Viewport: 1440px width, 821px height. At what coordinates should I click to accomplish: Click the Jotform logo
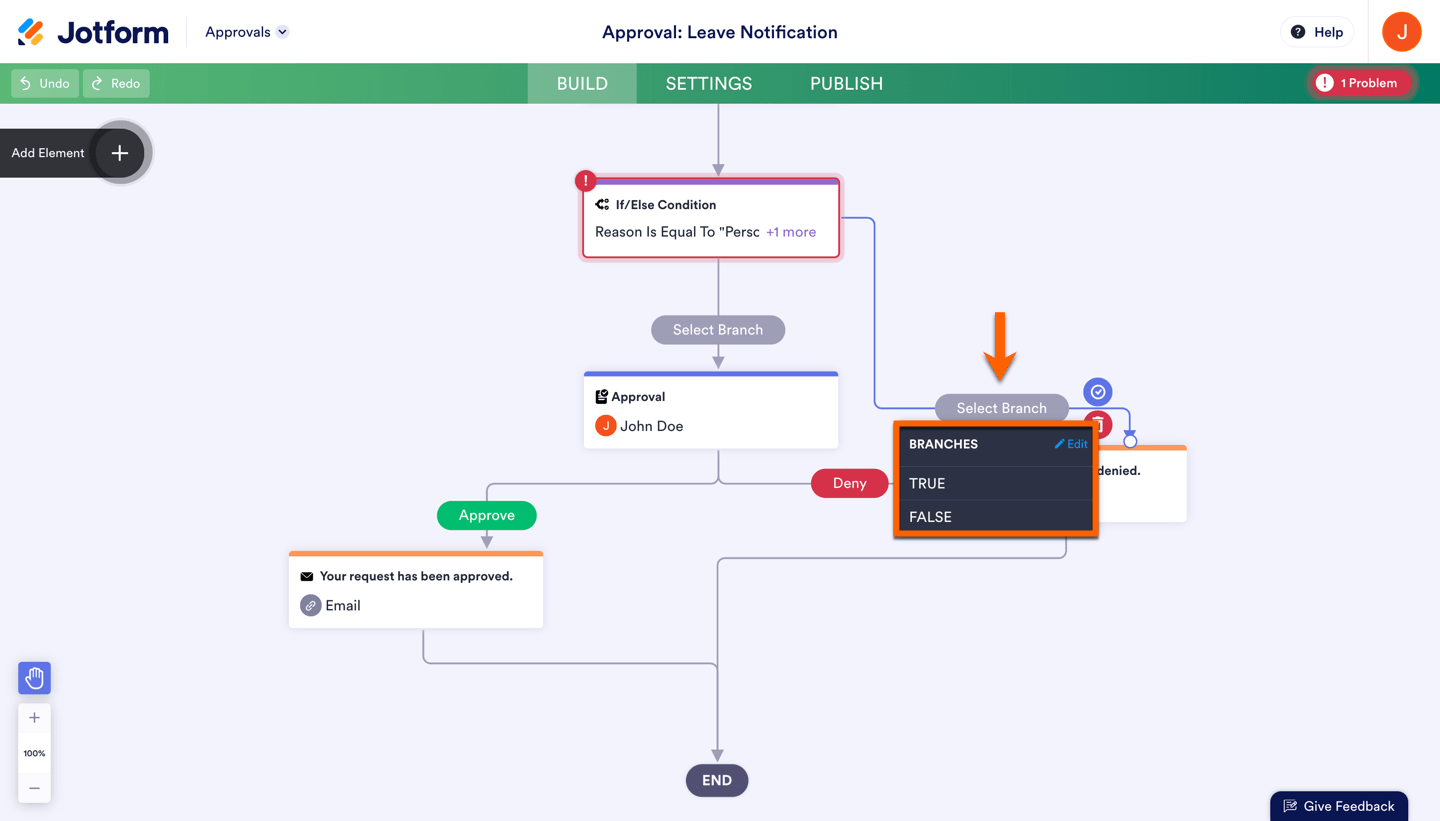tap(93, 32)
